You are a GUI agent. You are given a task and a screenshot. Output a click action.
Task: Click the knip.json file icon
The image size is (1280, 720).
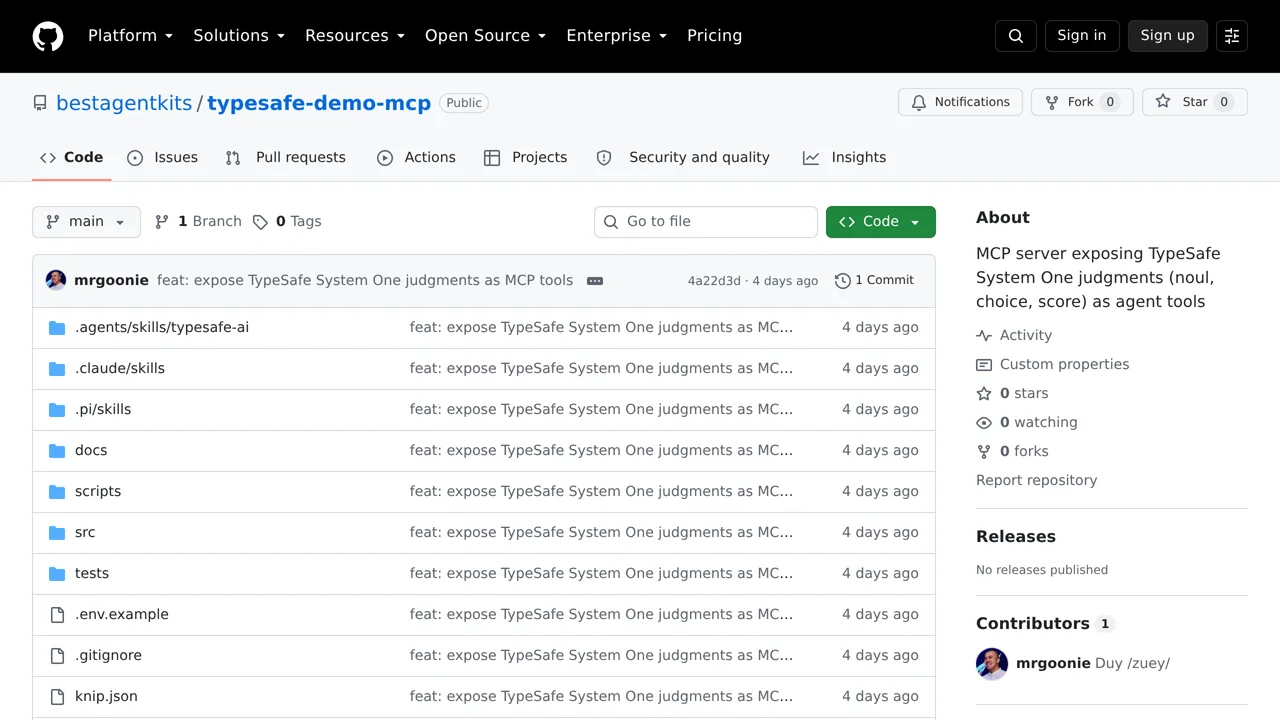(x=57, y=697)
